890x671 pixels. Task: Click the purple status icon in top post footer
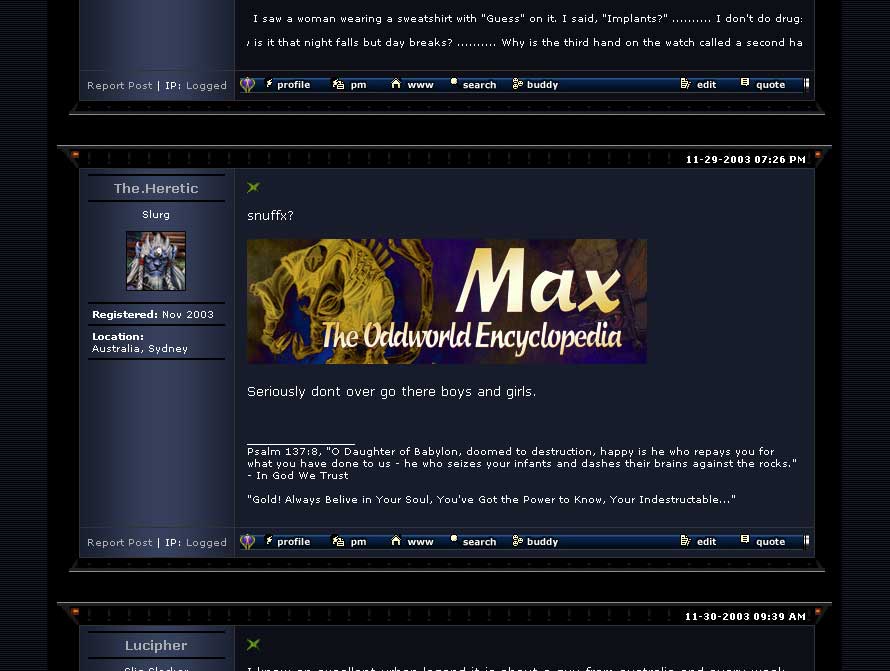coord(247,85)
